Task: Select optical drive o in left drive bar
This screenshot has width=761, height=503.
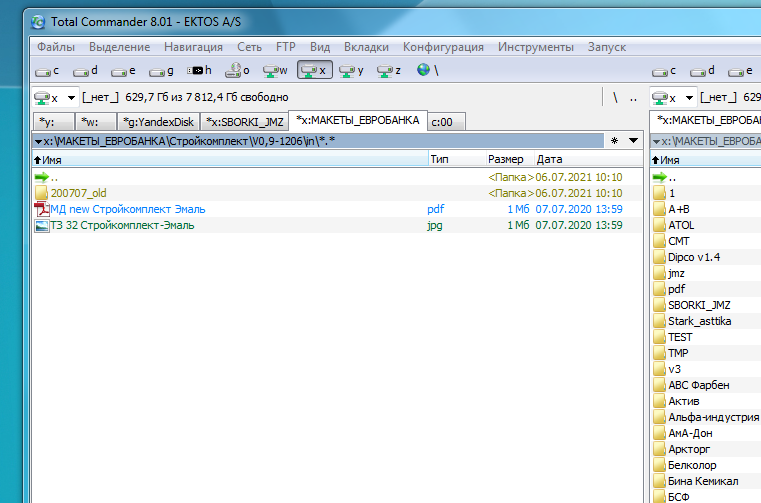Action: click(237, 71)
